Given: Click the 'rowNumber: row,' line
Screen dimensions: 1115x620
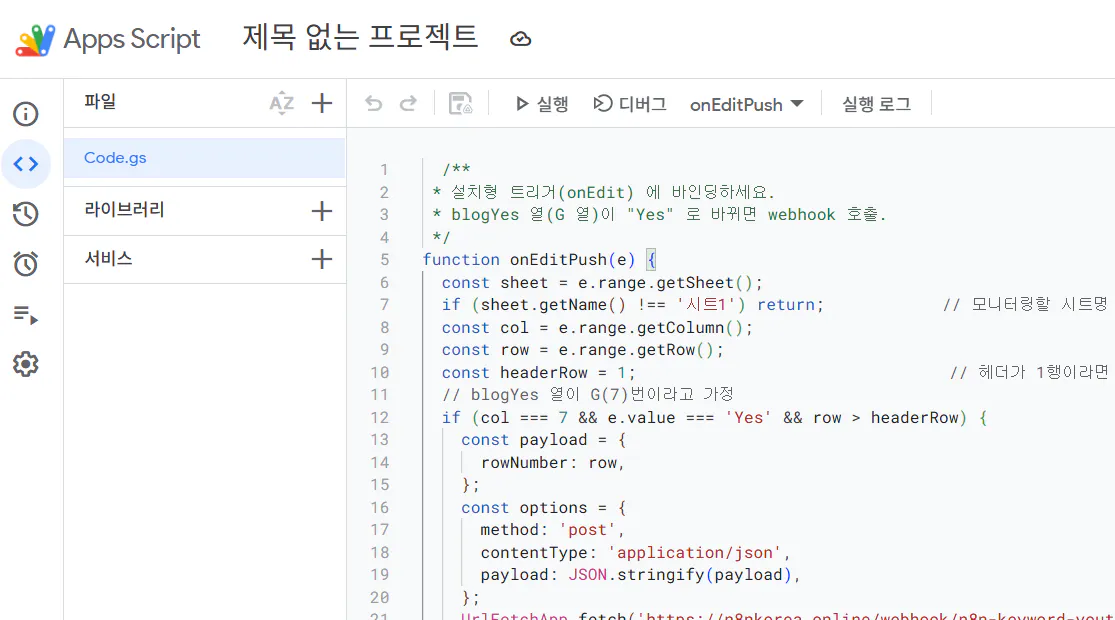Looking at the screenshot, I should pos(553,463).
